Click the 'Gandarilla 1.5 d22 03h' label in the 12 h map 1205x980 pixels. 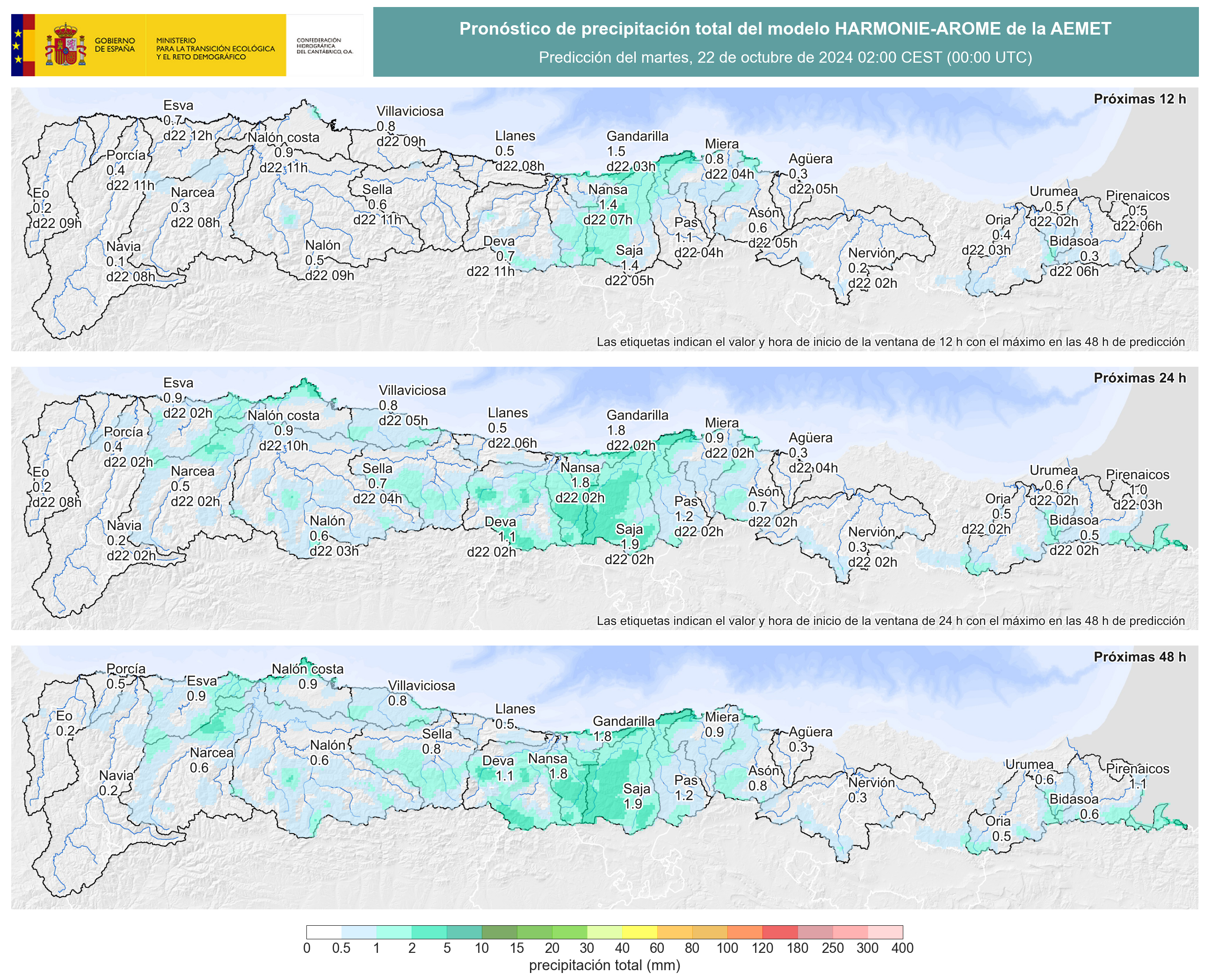coord(637,151)
